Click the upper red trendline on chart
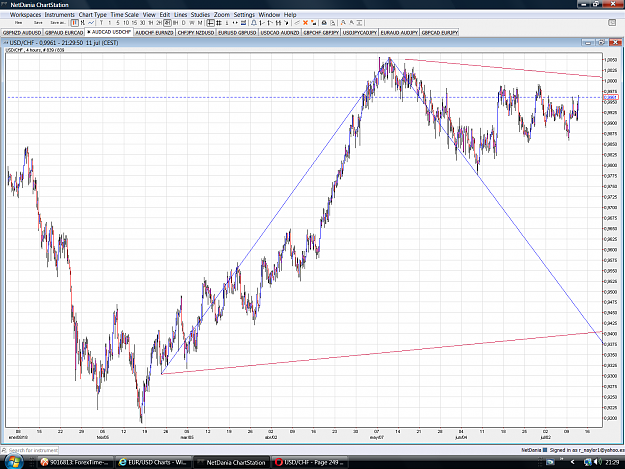Image resolution: width=625 pixels, height=469 pixels. coord(503,68)
